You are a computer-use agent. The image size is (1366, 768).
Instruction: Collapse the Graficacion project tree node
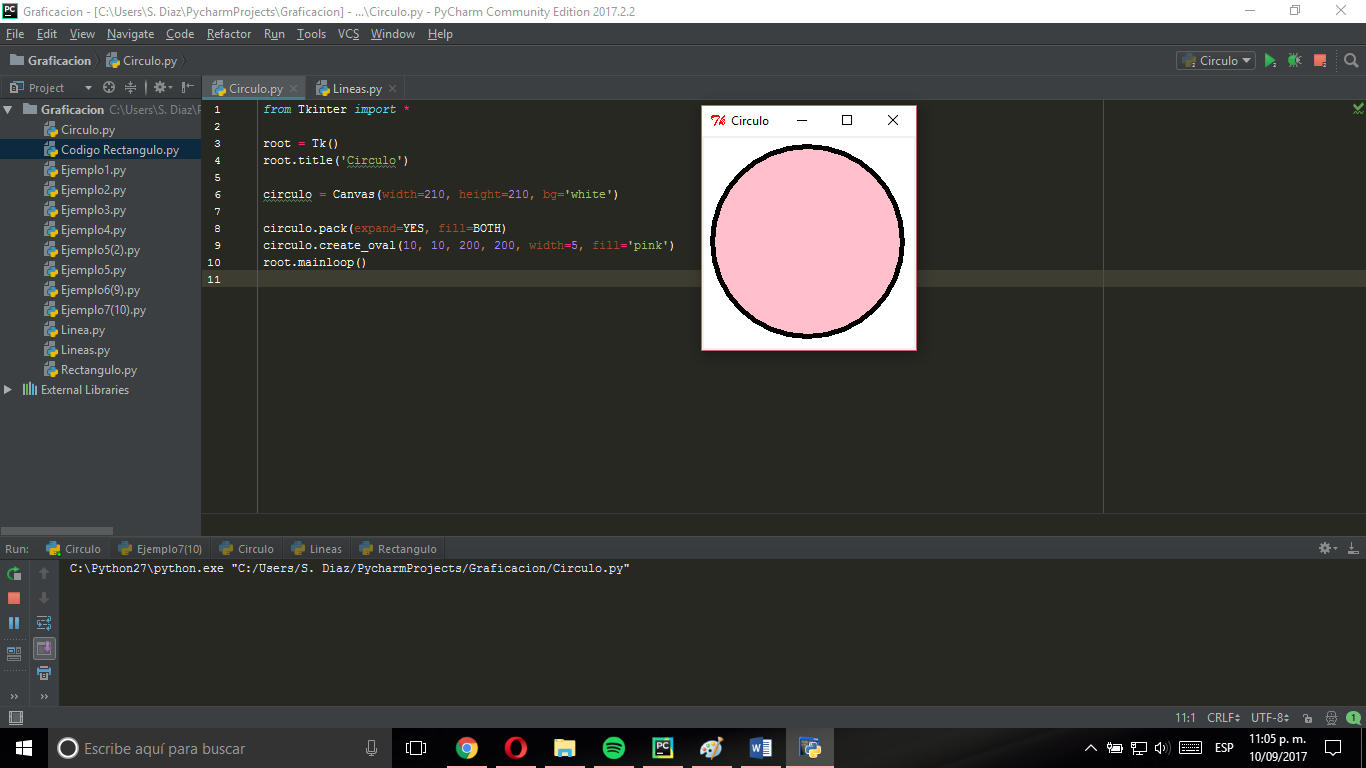click(9, 109)
